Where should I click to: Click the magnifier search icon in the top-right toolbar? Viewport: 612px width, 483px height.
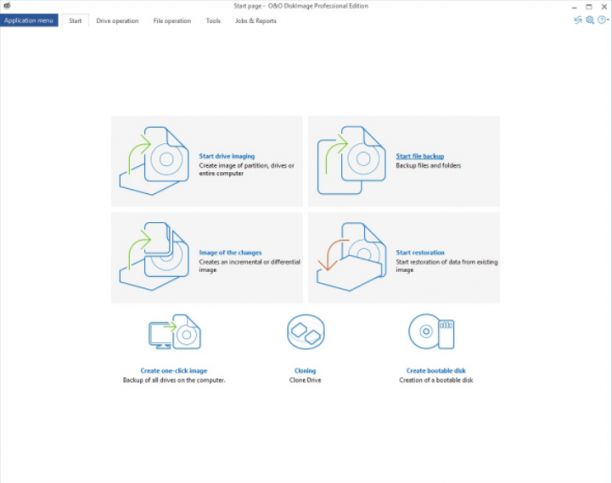tap(590, 20)
